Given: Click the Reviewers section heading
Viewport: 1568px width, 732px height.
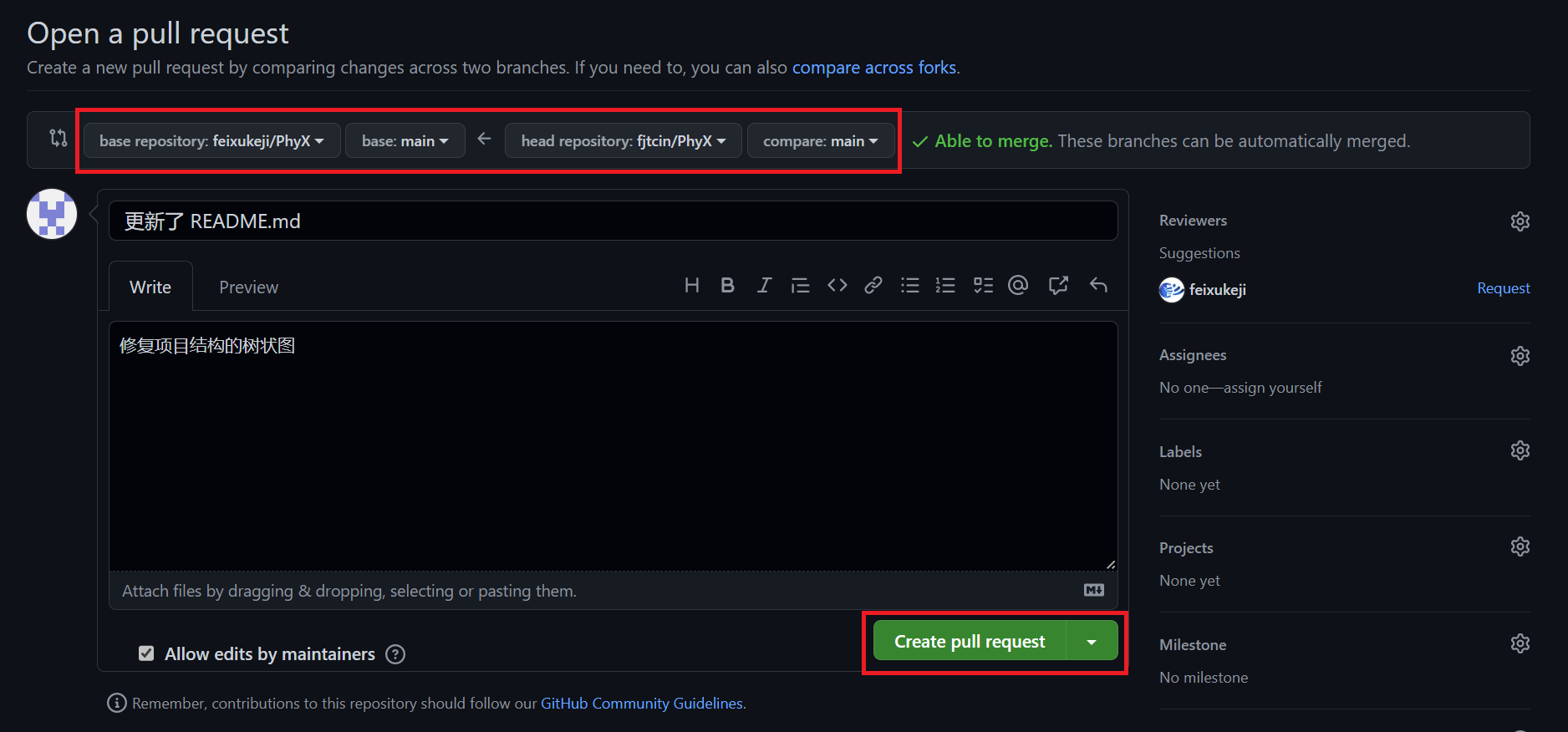Looking at the screenshot, I should click(x=1193, y=221).
